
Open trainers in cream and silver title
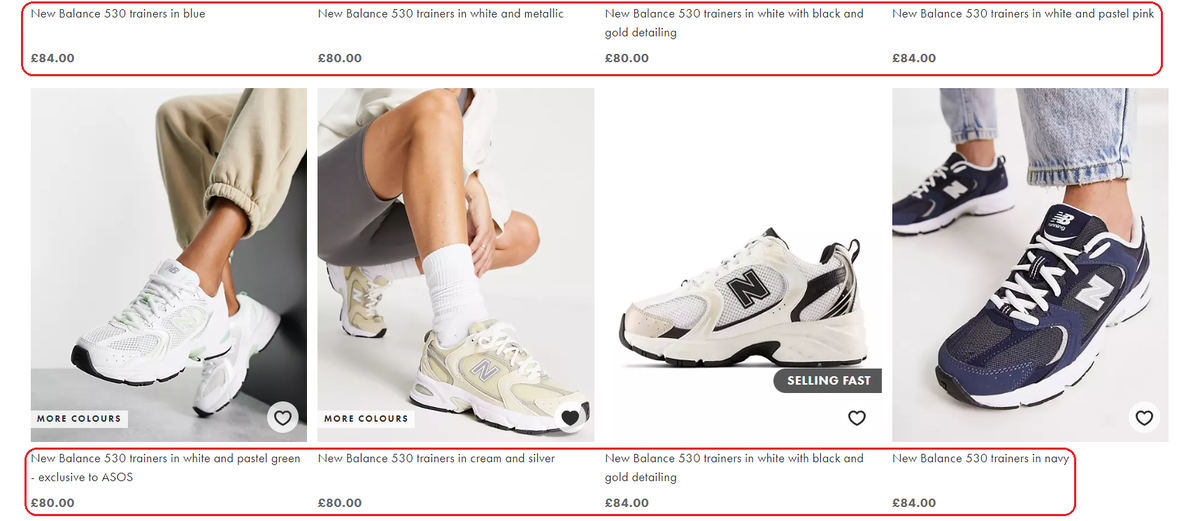click(436, 459)
